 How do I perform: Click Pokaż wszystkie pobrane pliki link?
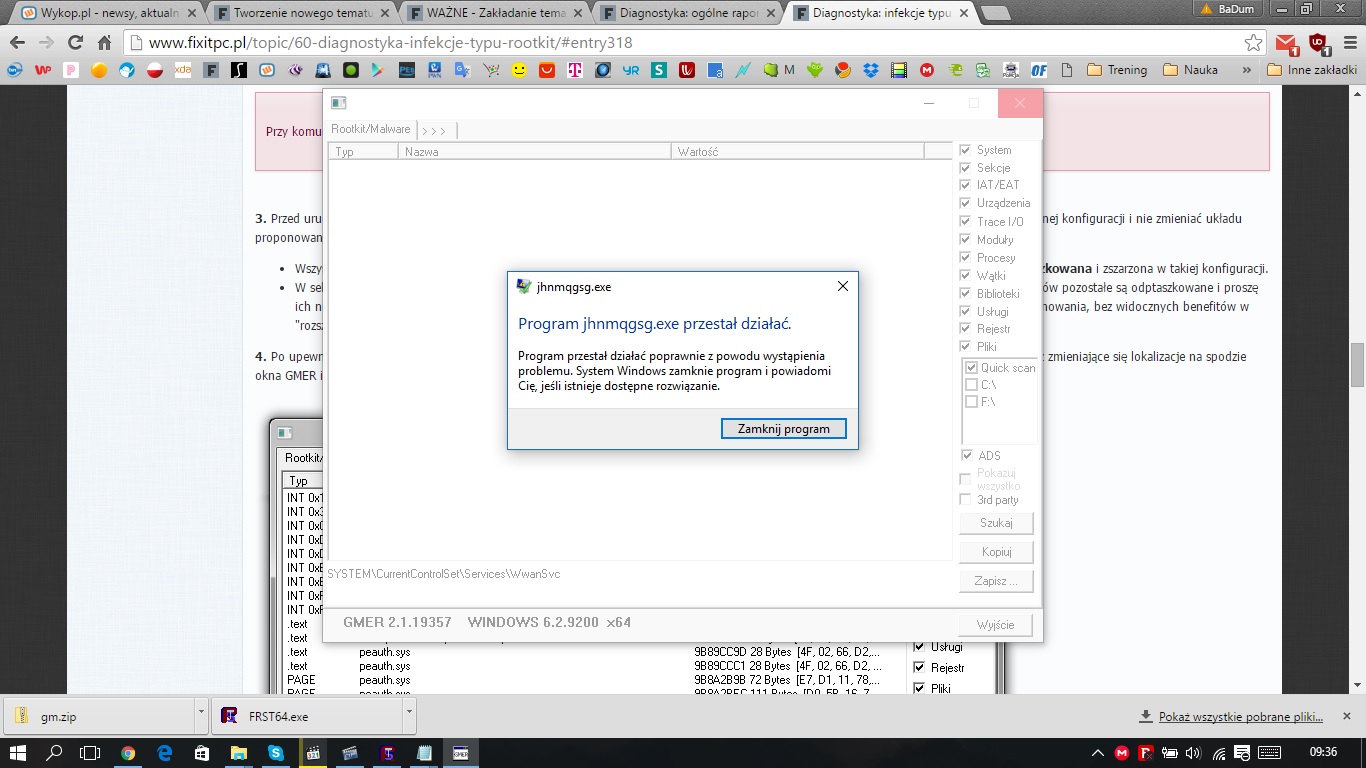1241,717
